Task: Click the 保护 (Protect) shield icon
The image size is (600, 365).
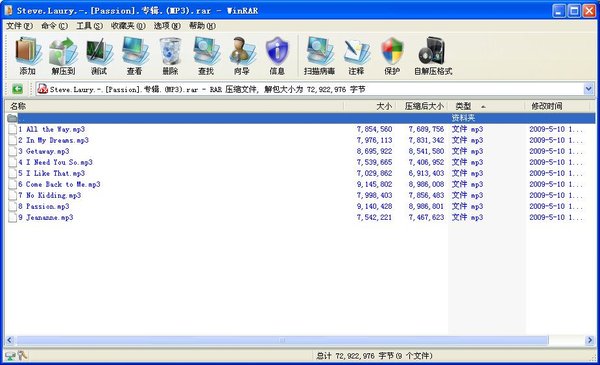Action: [x=392, y=51]
